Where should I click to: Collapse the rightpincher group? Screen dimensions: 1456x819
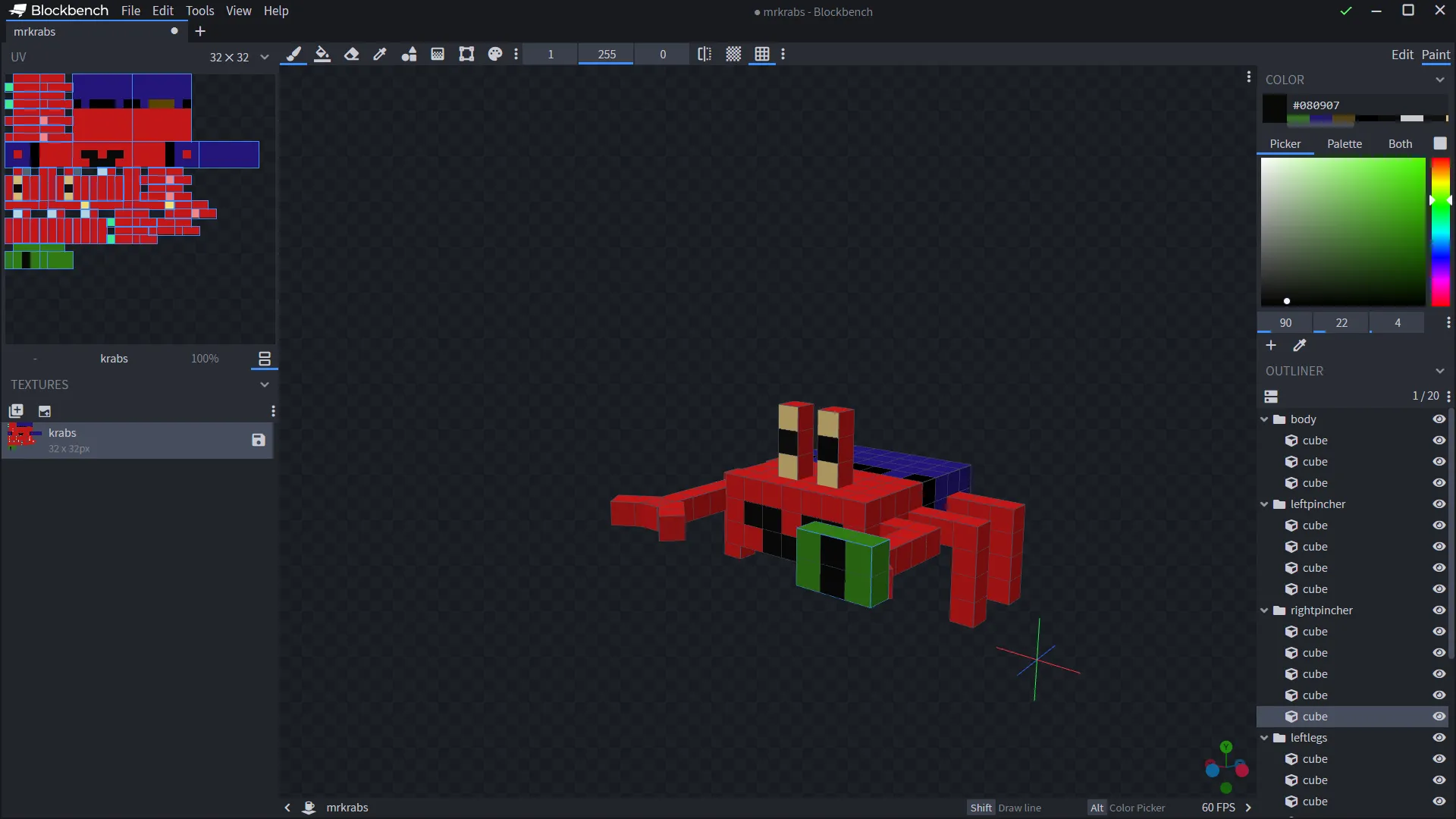point(1264,610)
